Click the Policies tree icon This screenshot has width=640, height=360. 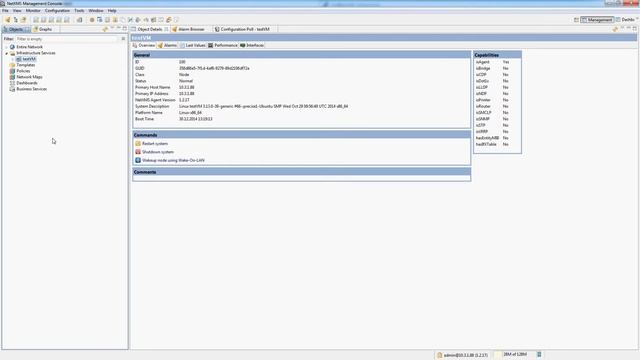pyautogui.click(x=12, y=71)
